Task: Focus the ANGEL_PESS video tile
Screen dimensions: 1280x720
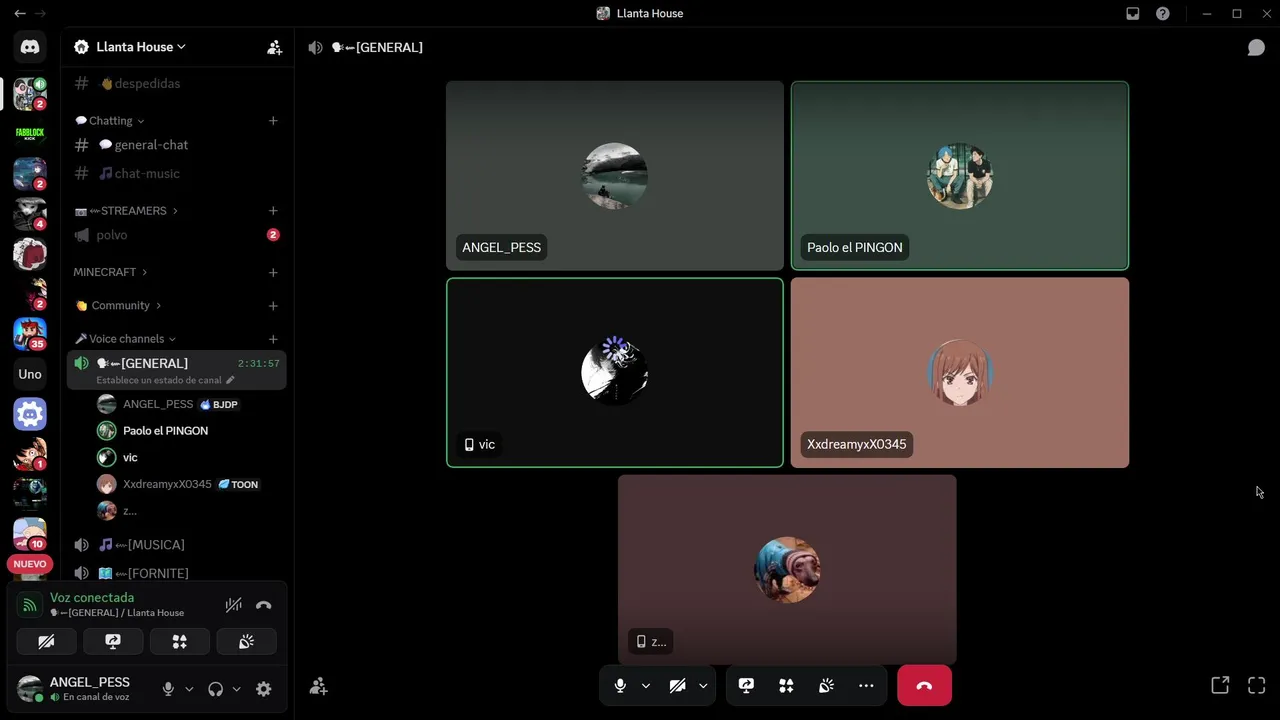Action: (615, 176)
